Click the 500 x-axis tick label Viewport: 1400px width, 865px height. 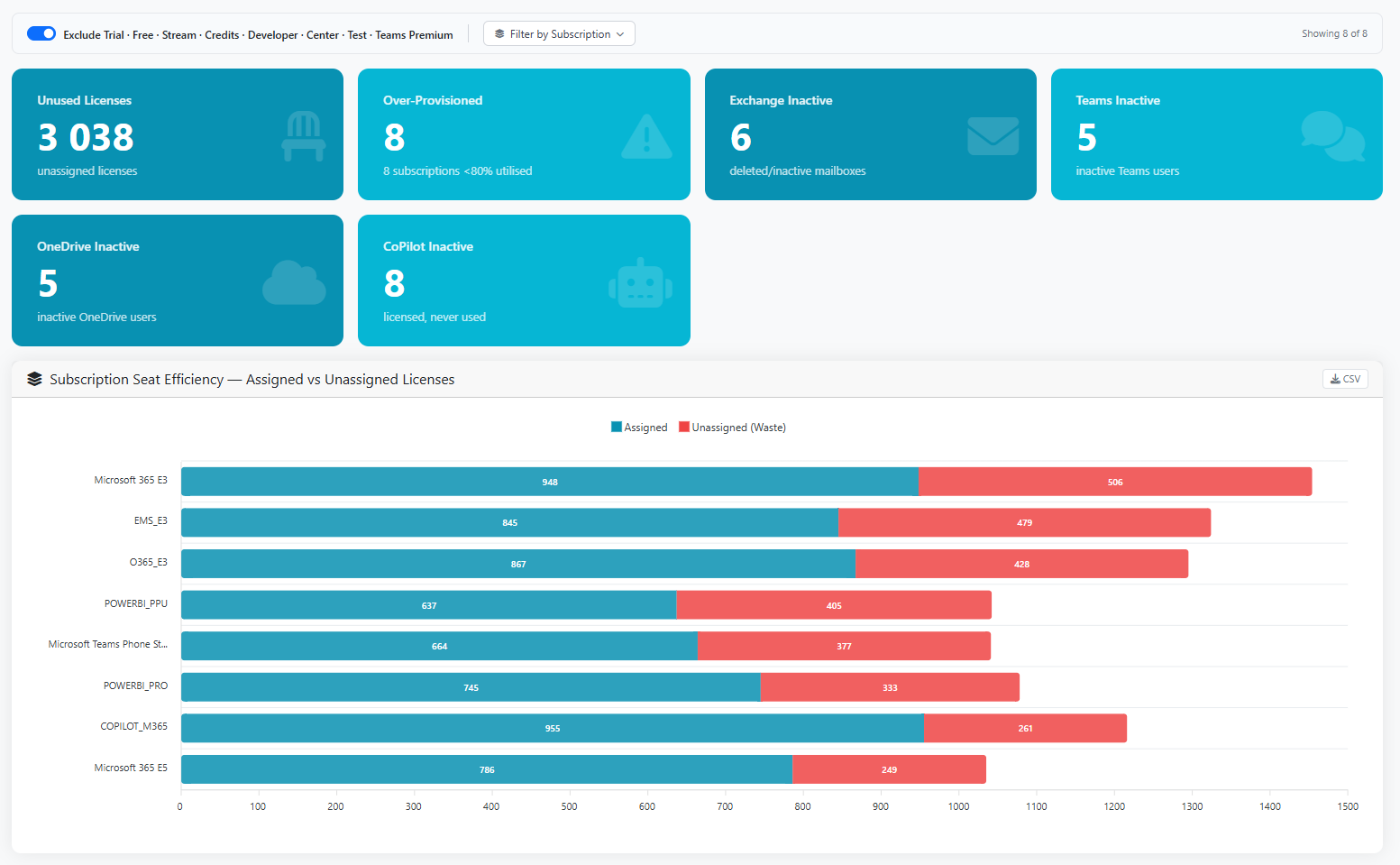(x=569, y=806)
